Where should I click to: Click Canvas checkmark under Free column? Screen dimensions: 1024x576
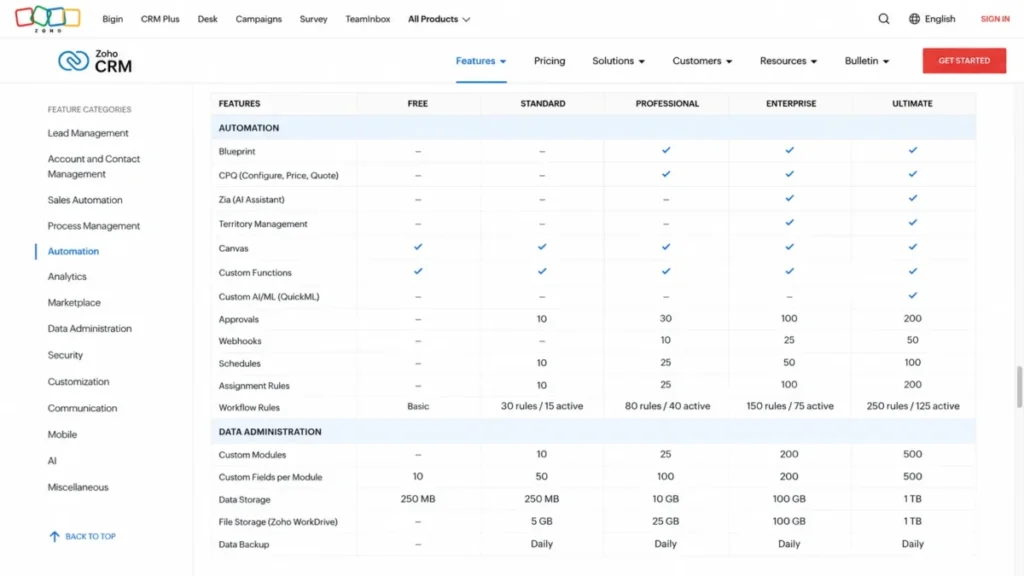point(418,247)
